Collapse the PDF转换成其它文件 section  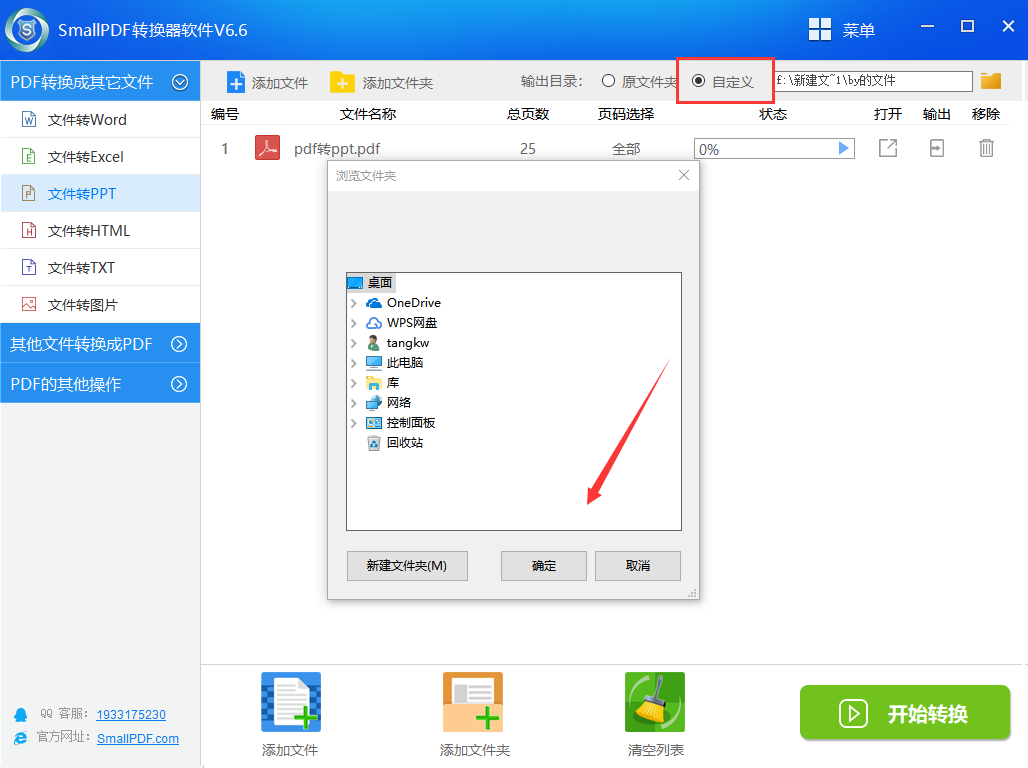coord(180,82)
